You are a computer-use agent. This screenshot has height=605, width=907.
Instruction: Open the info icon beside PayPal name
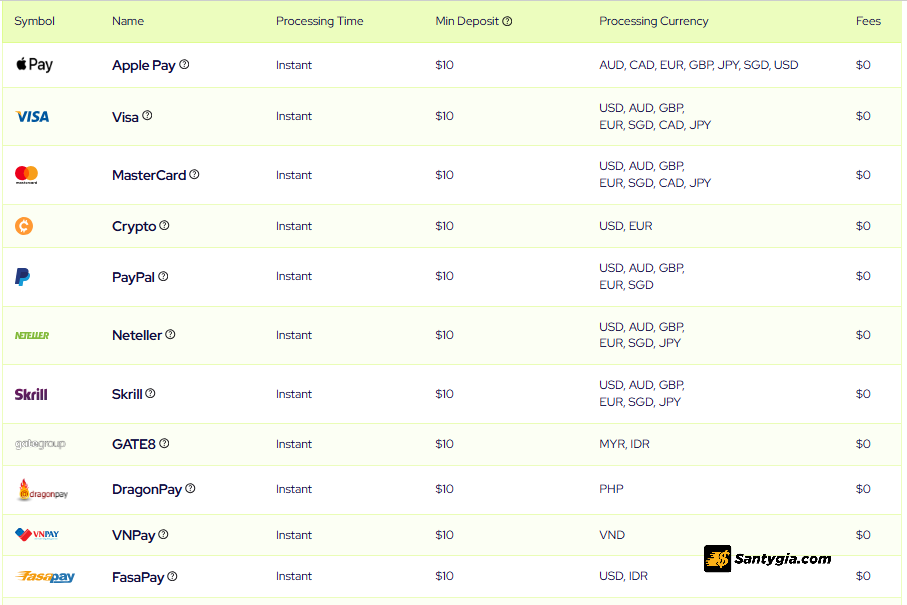[163, 276]
